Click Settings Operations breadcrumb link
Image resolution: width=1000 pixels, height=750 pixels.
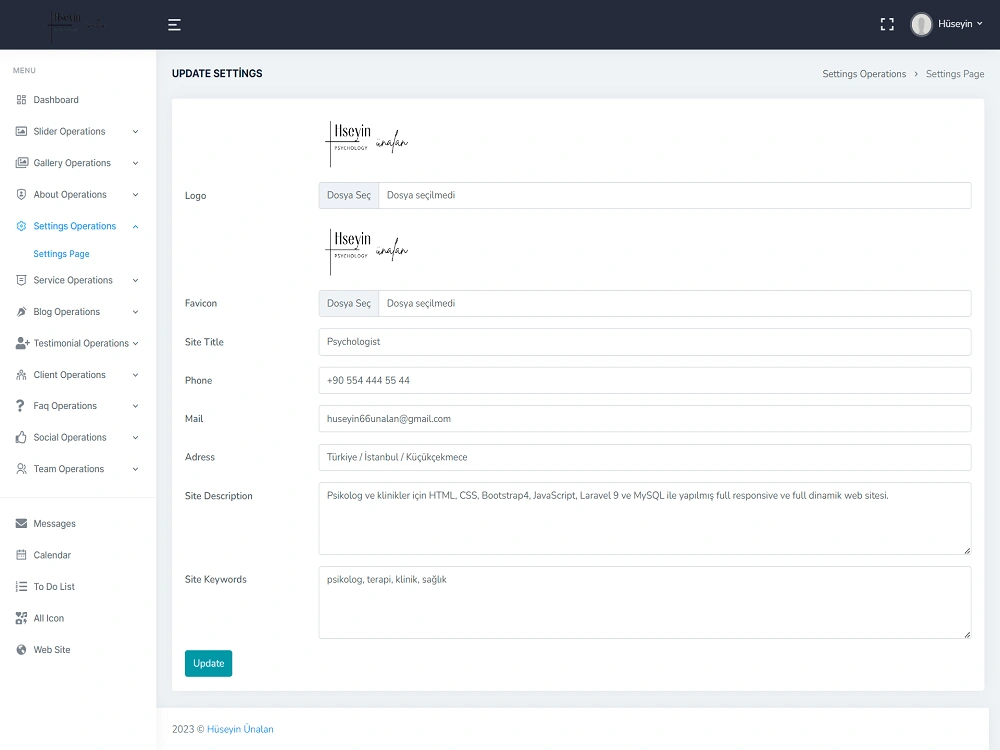(864, 74)
